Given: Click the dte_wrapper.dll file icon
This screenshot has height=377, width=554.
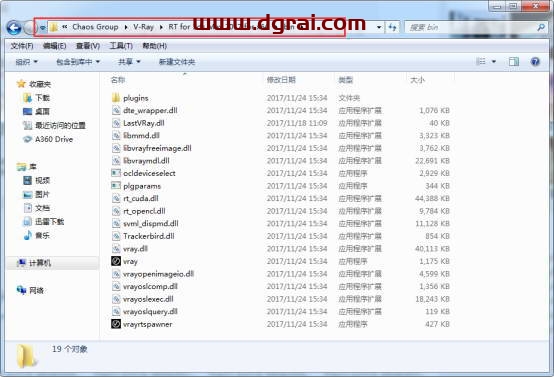Looking at the screenshot, I should click(x=116, y=111).
